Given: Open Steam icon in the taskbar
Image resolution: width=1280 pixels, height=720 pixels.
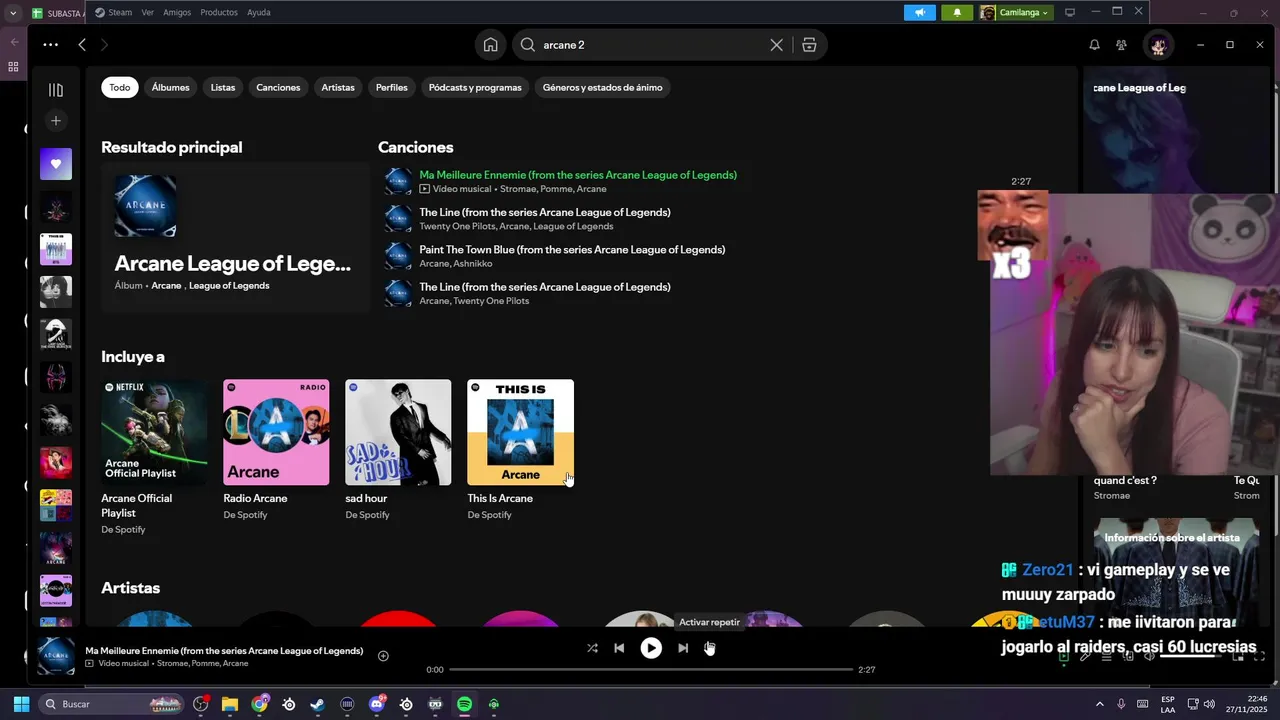Looking at the screenshot, I should point(317,704).
